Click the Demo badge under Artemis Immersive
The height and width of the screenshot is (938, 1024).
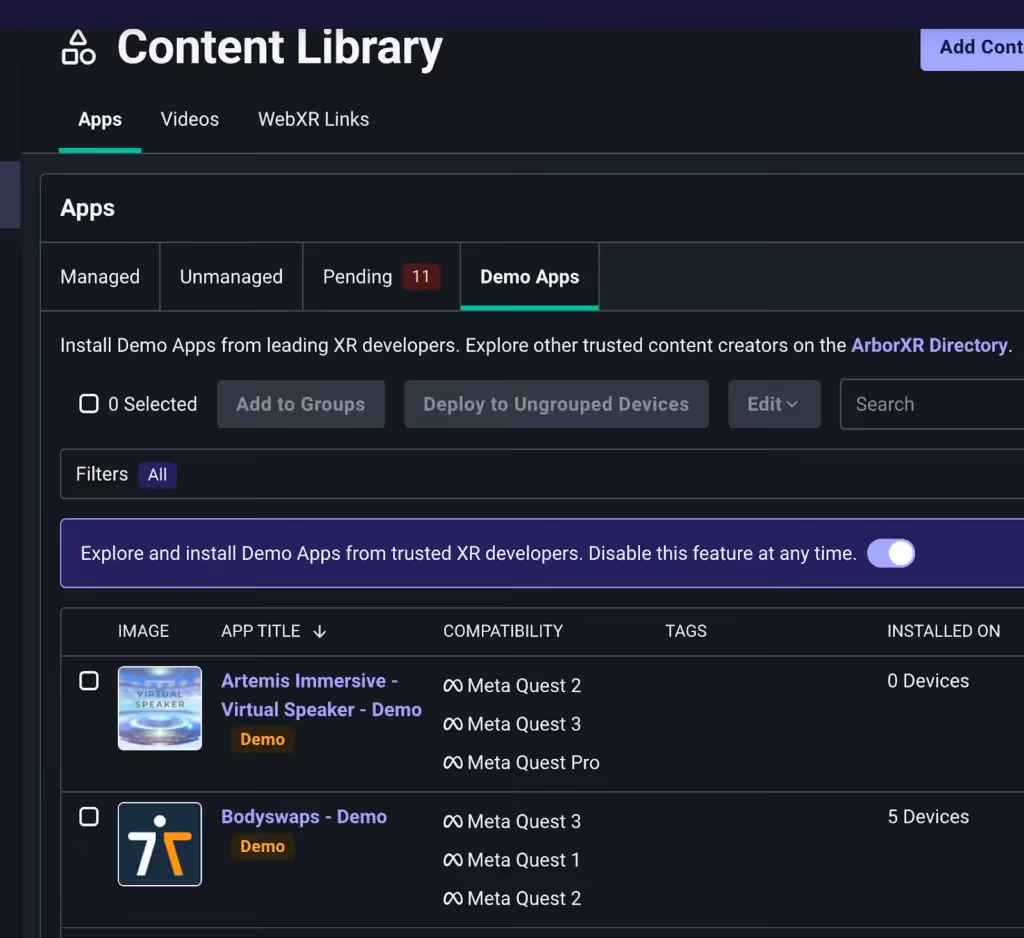263,739
